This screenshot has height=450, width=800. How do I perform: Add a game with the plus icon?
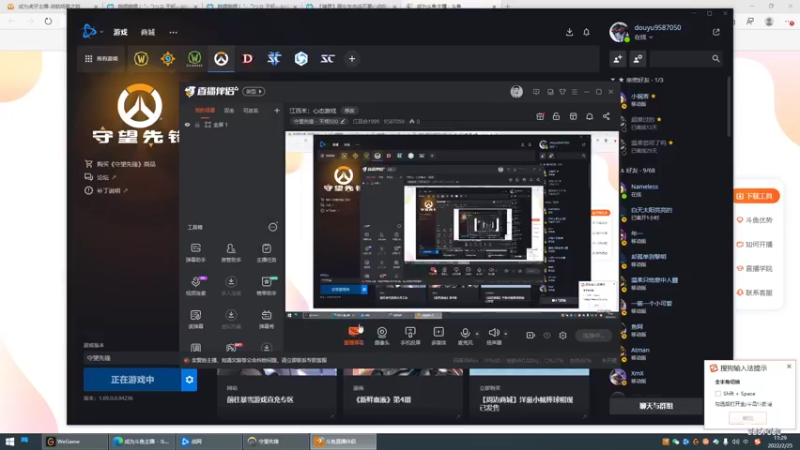[352, 59]
